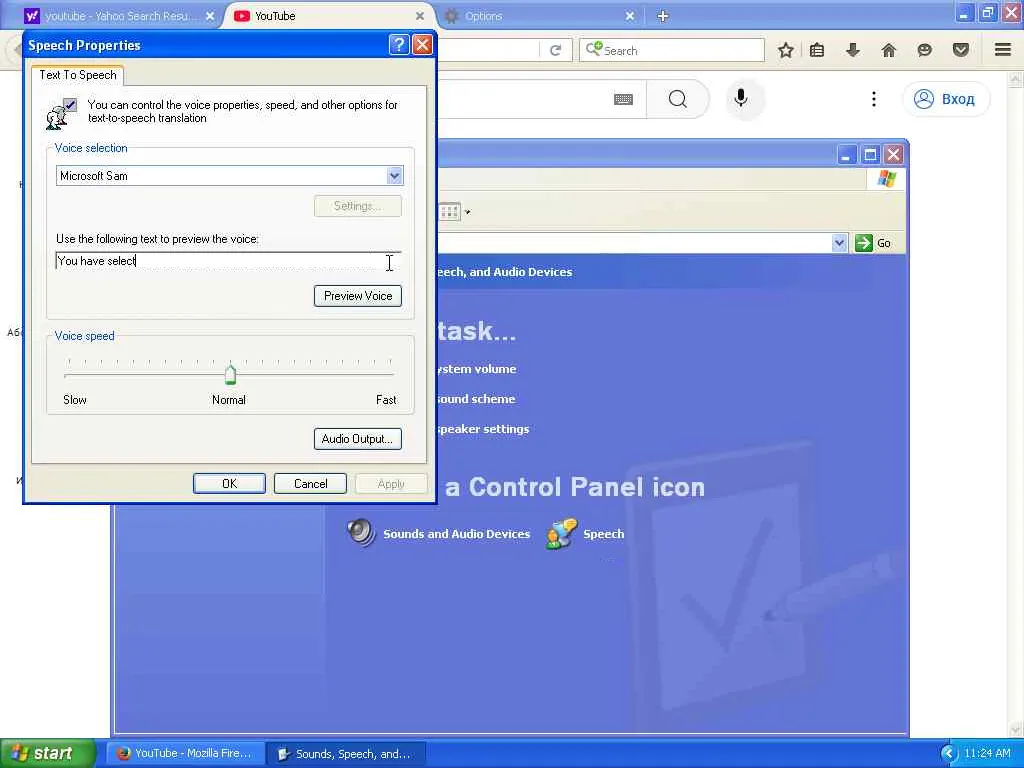The width and height of the screenshot is (1024, 768).
Task: Click the Firefox page scrollbar up arrow
Action: tap(1016, 80)
